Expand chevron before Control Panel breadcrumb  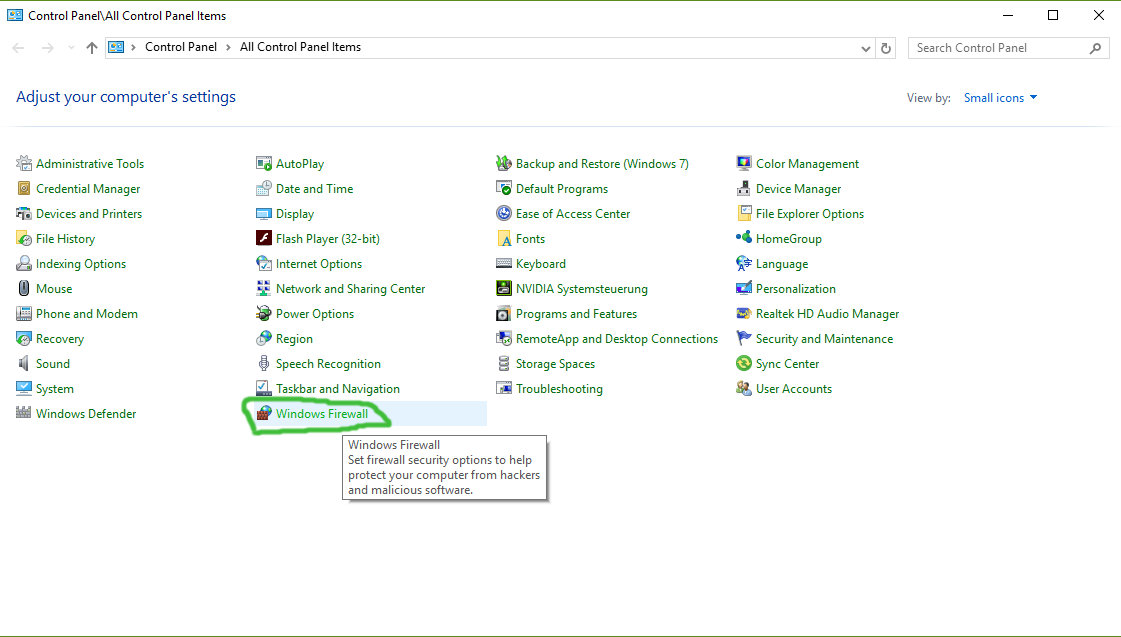133,47
